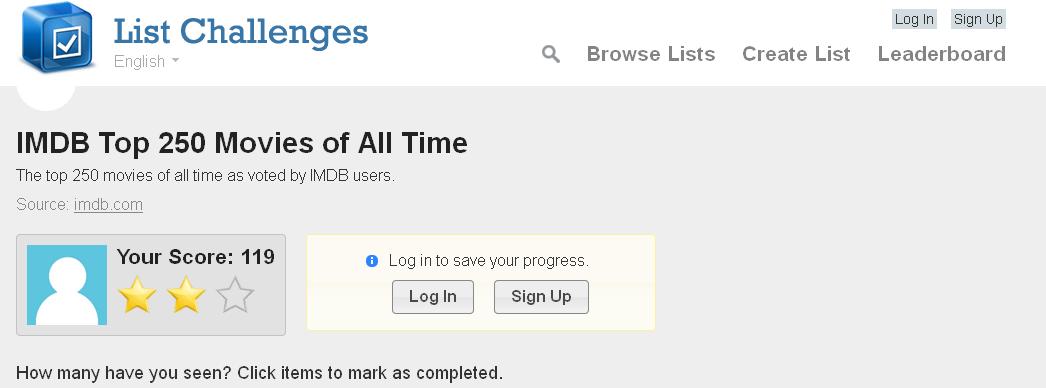Click the empty third star
Screen dimensions: 1046x388
[x=235, y=295]
